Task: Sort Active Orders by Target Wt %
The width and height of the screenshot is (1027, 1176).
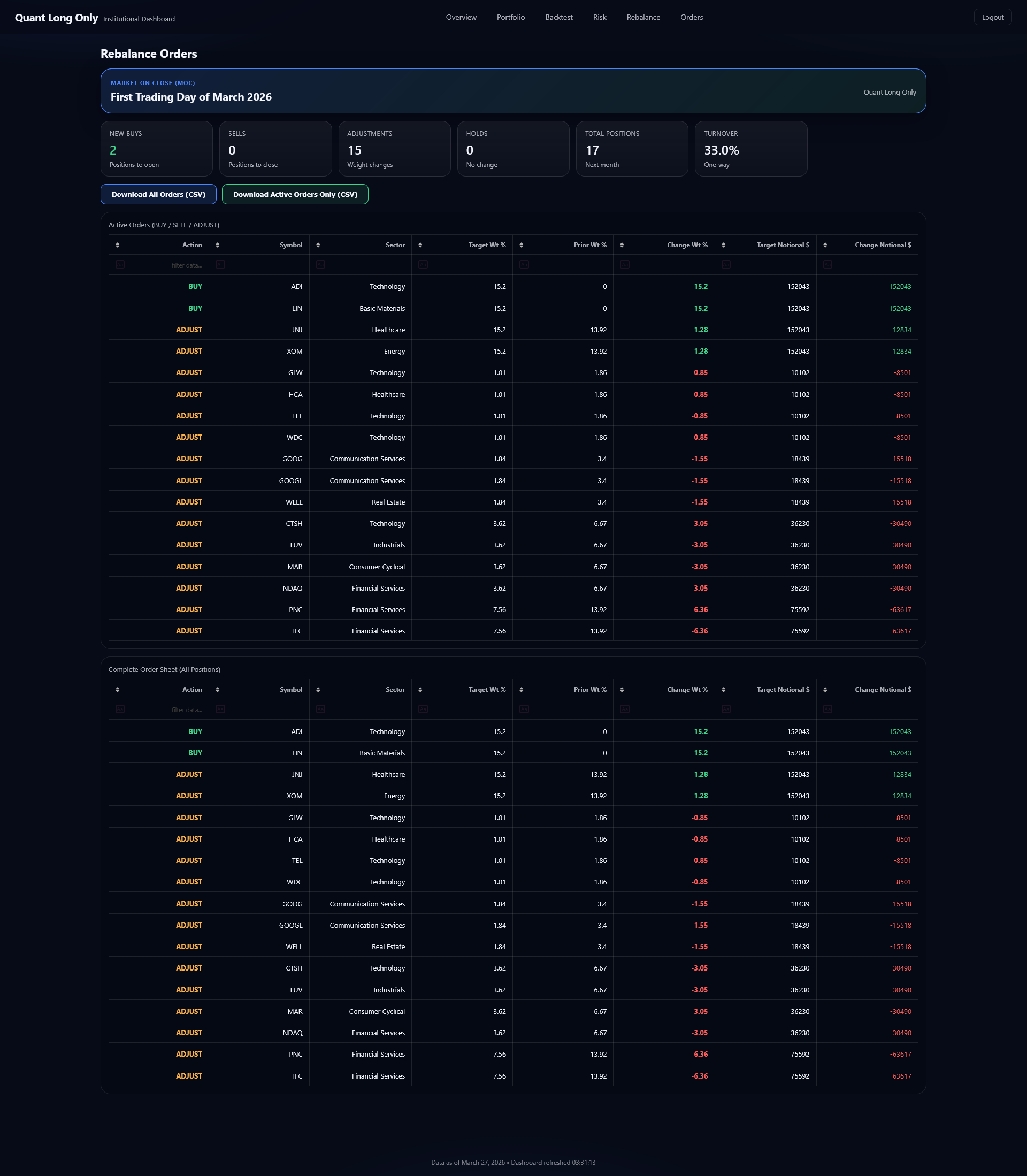Action: tap(420, 245)
